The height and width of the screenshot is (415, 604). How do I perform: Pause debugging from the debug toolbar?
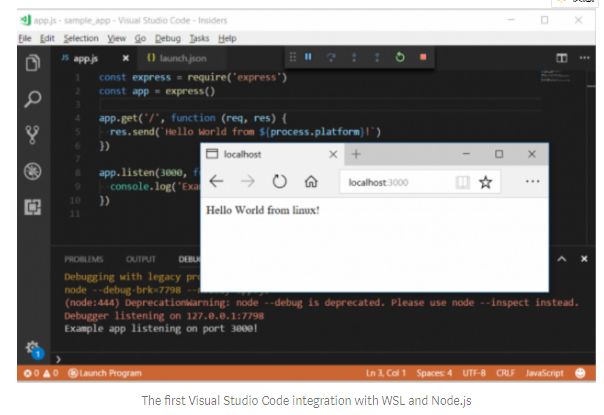click(308, 58)
